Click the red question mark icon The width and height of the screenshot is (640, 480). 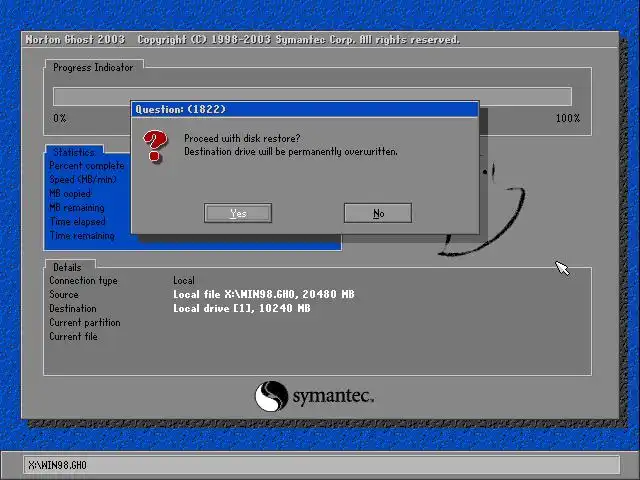coord(155,146)
